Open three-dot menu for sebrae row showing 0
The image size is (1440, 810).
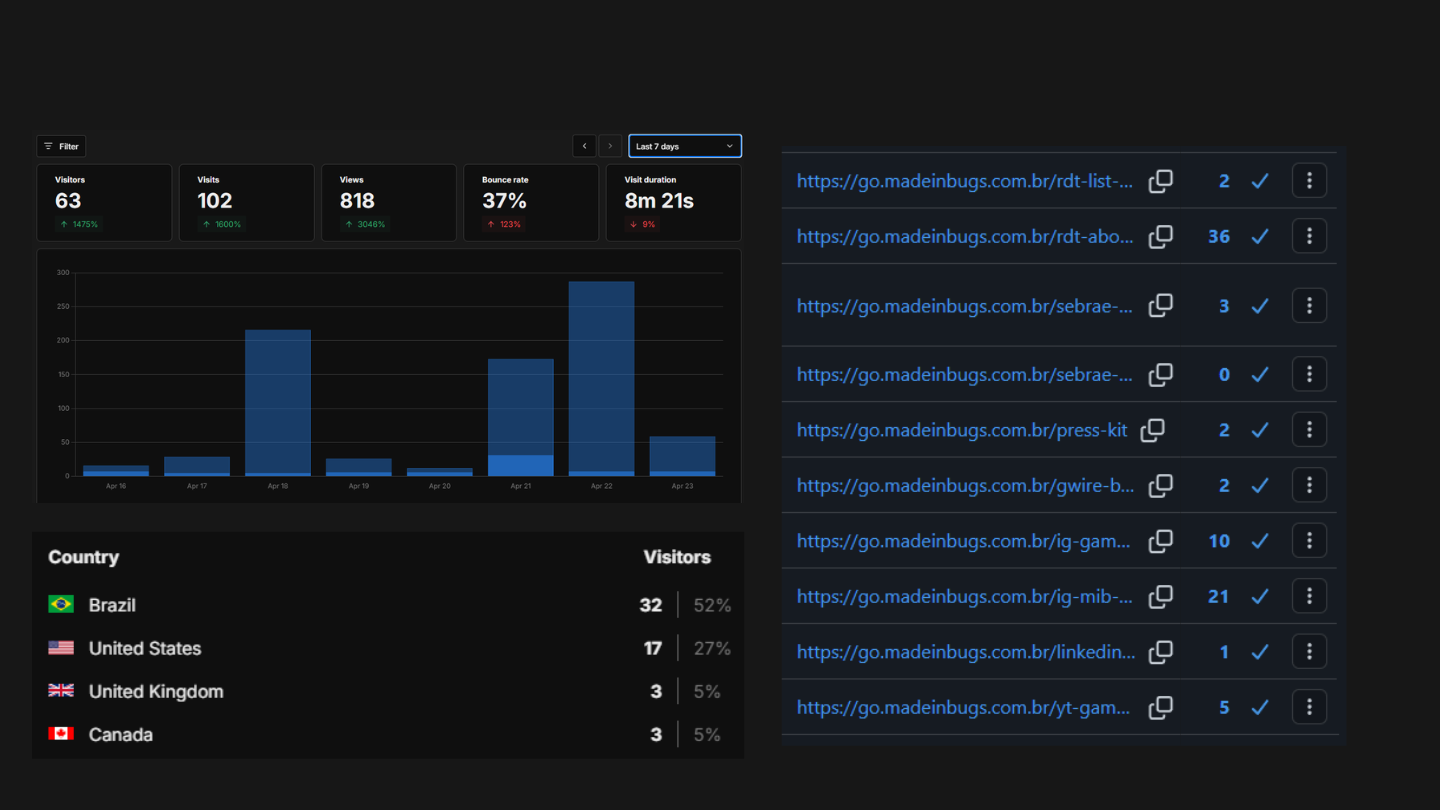coord(1309,374)
